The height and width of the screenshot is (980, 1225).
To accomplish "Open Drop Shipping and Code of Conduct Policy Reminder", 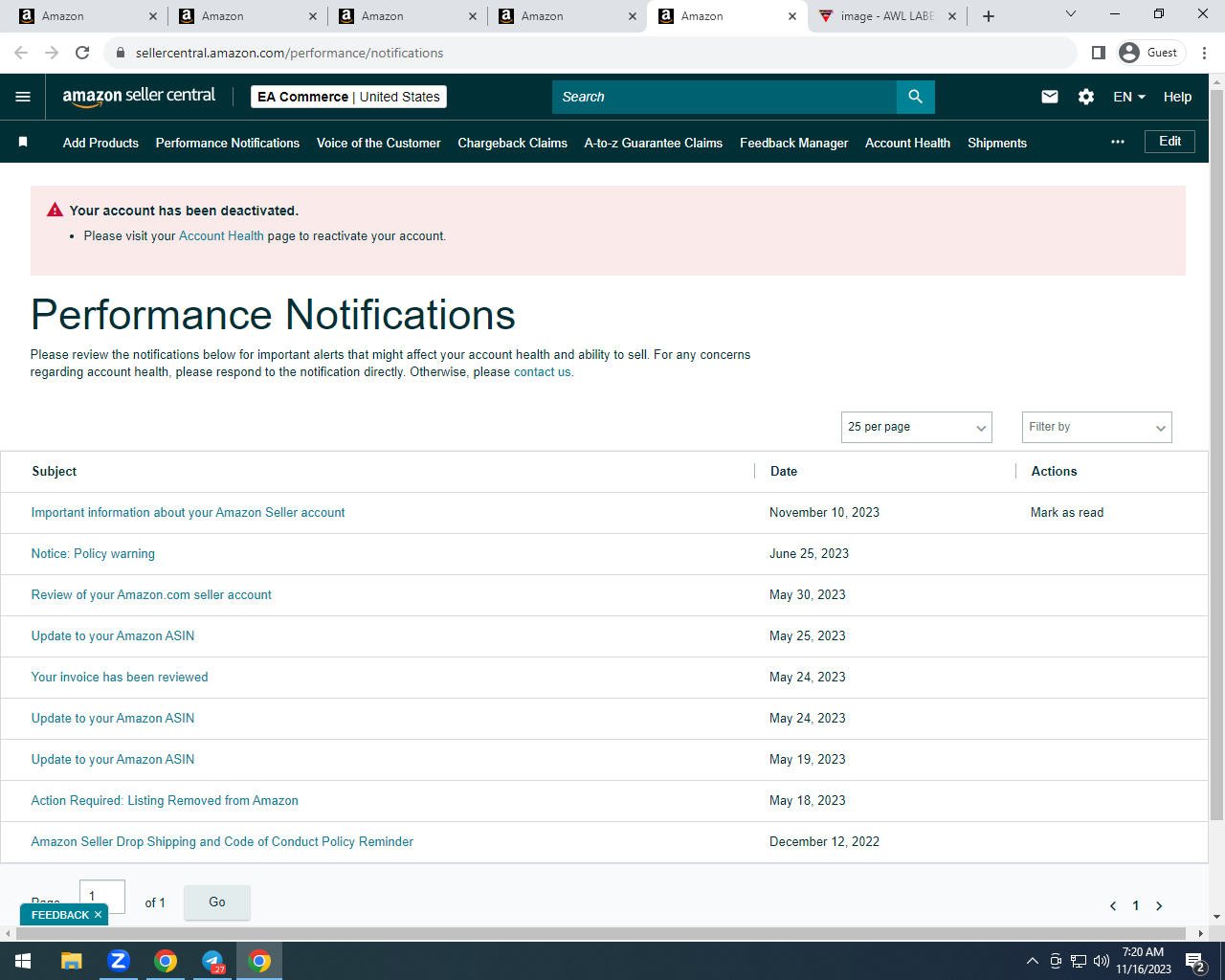I will tap(222, 842).
